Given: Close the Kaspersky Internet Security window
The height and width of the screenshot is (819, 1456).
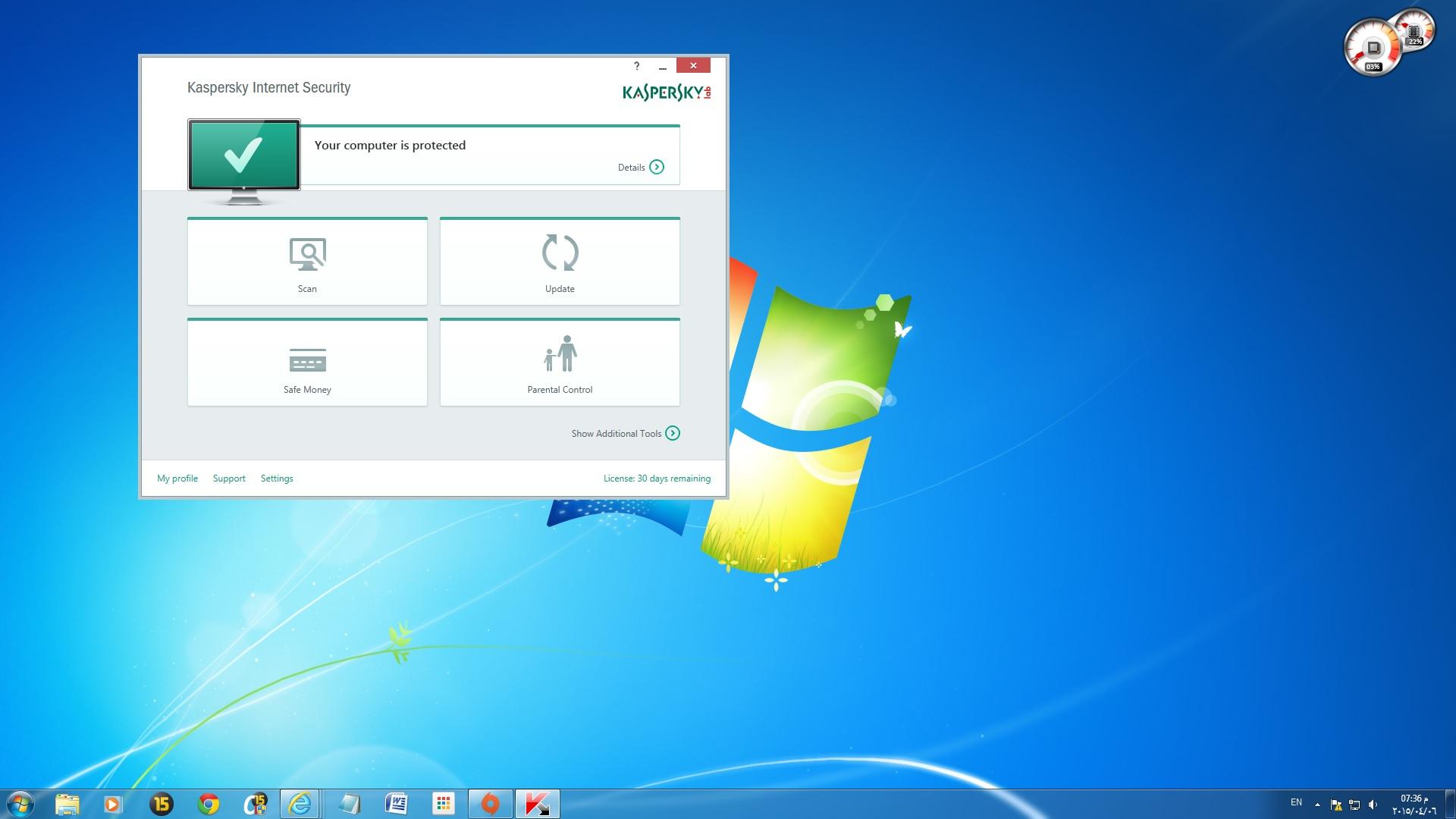Looking at the screenshot, I should [693, 66].
